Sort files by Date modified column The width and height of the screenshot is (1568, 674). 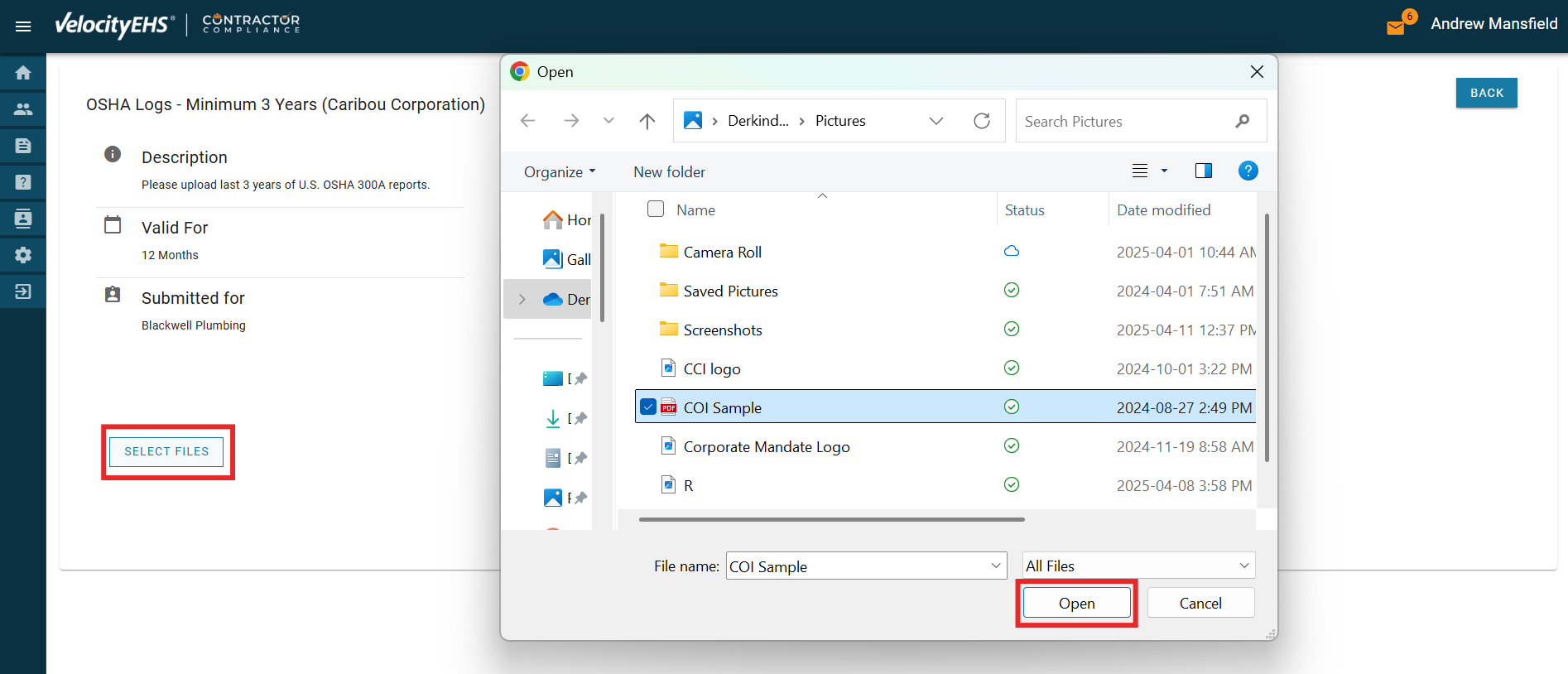[1163, 210]
